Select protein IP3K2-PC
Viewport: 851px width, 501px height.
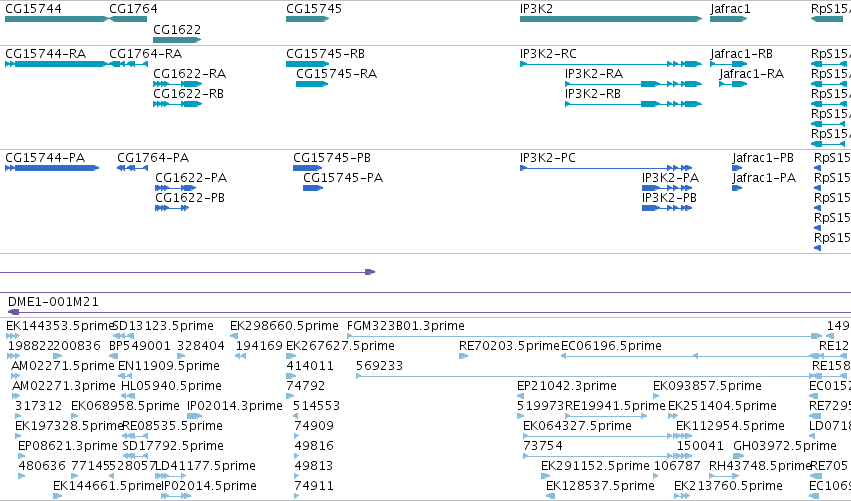(x=606, y=168)
